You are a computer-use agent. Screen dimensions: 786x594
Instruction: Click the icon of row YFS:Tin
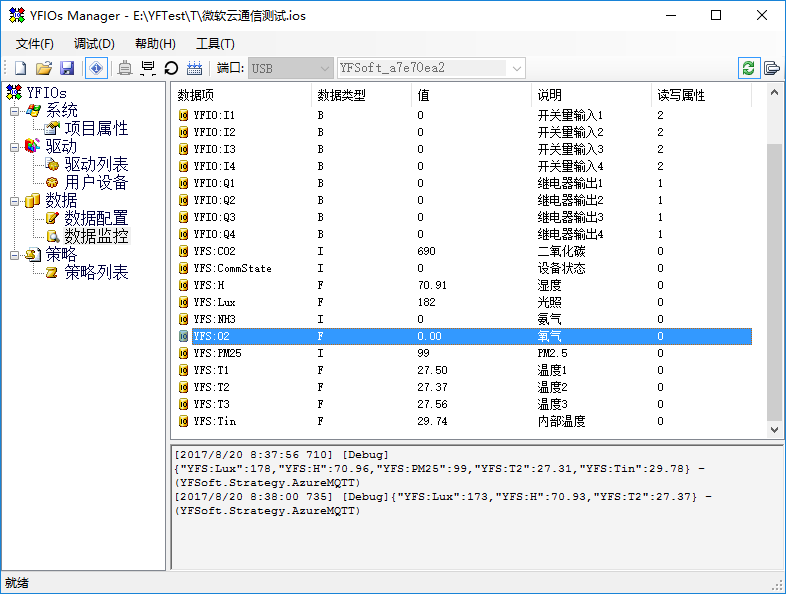click(x=183, y=422)
